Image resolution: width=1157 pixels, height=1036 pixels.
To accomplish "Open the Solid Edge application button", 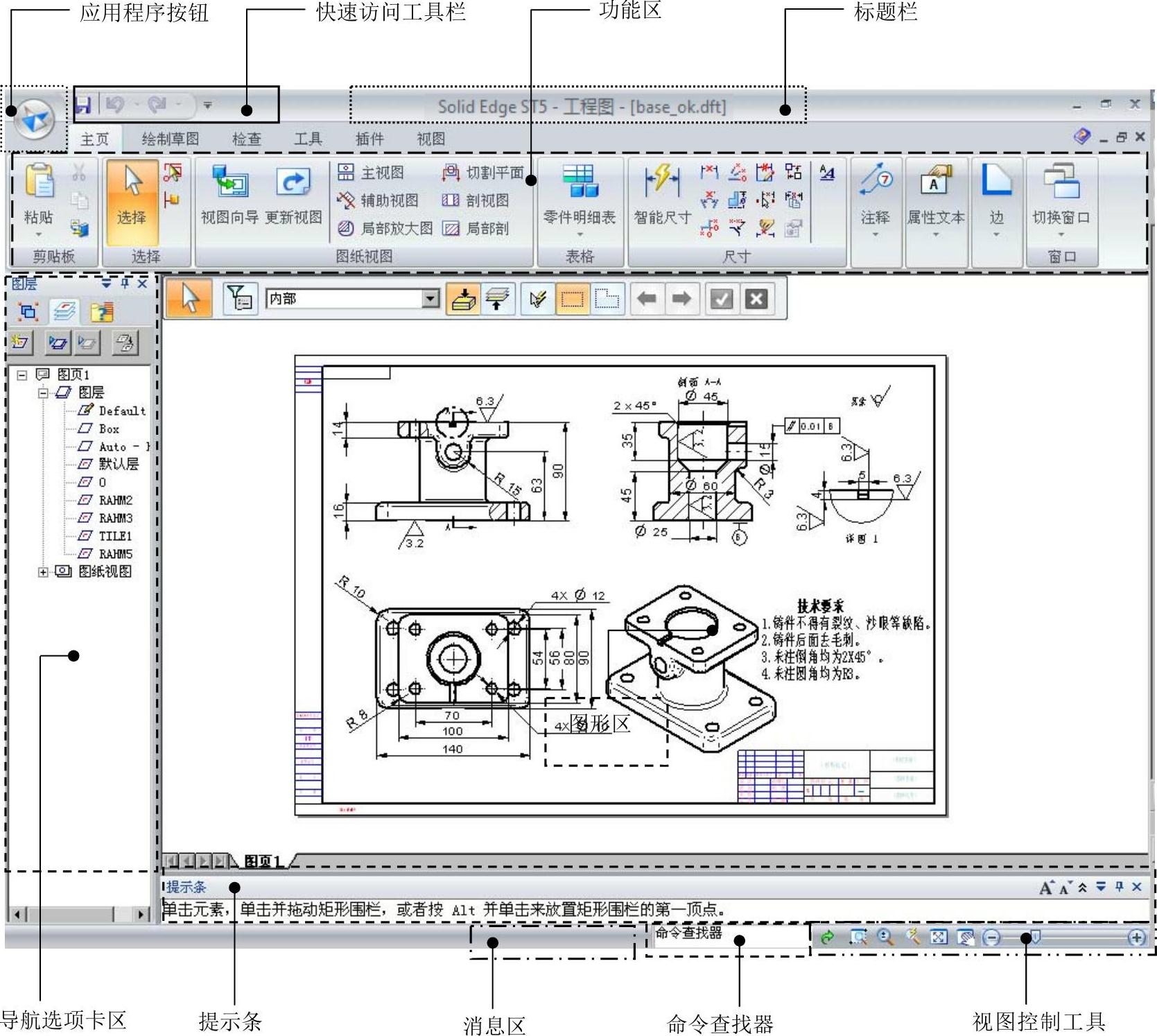I will (x=34, y=119).
